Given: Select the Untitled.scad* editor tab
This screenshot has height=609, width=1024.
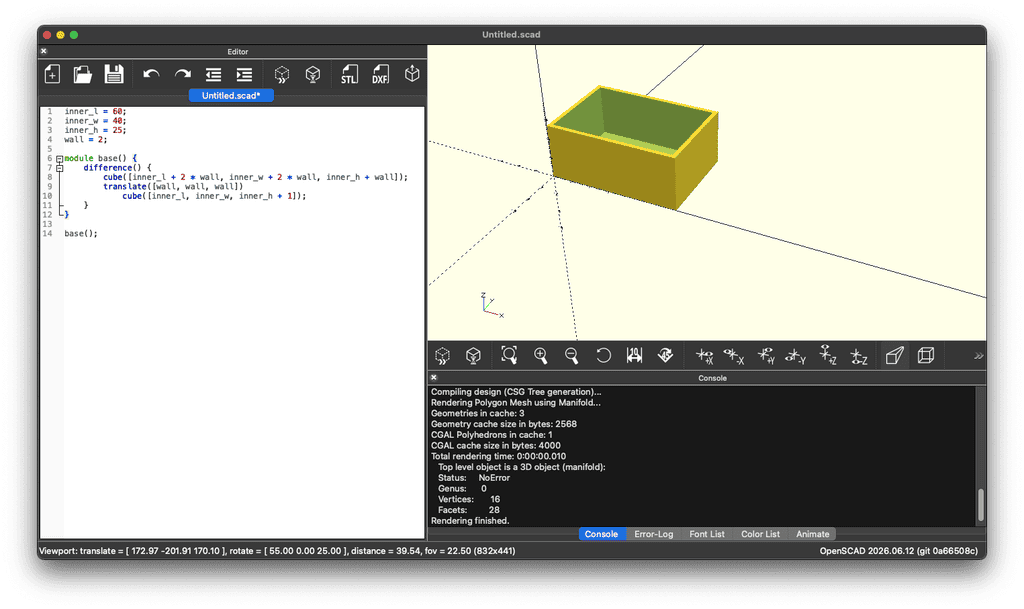Looking at the screenshot, I should pos(231,95).
